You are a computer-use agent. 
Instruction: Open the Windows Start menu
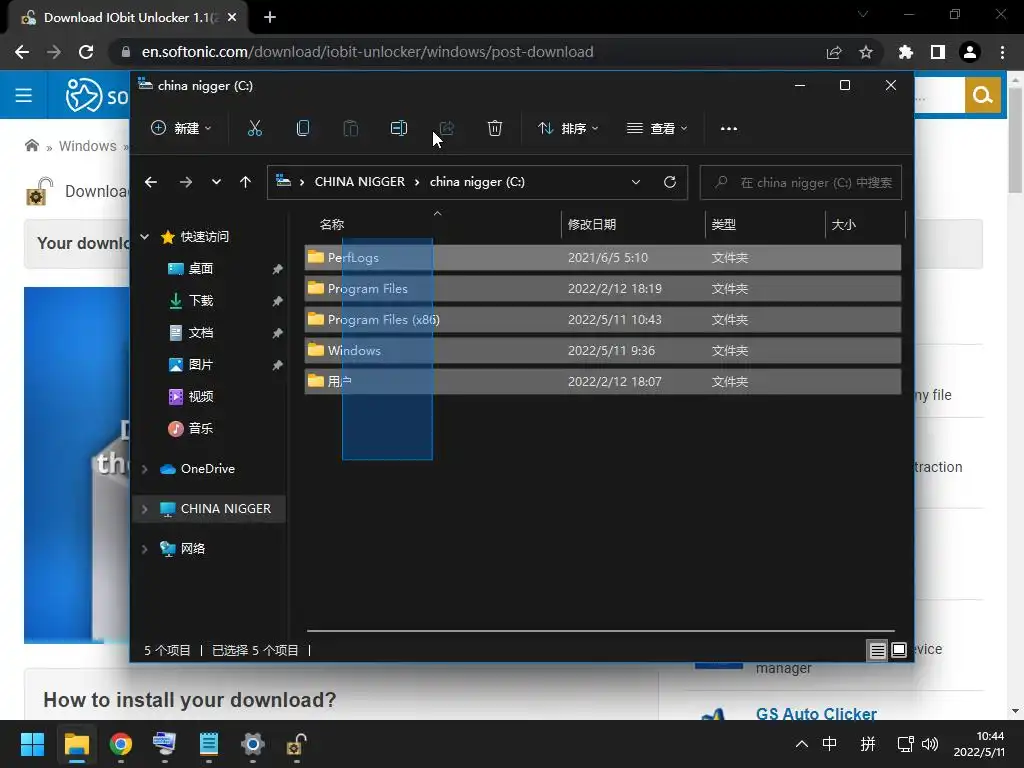tap(32, 744)
